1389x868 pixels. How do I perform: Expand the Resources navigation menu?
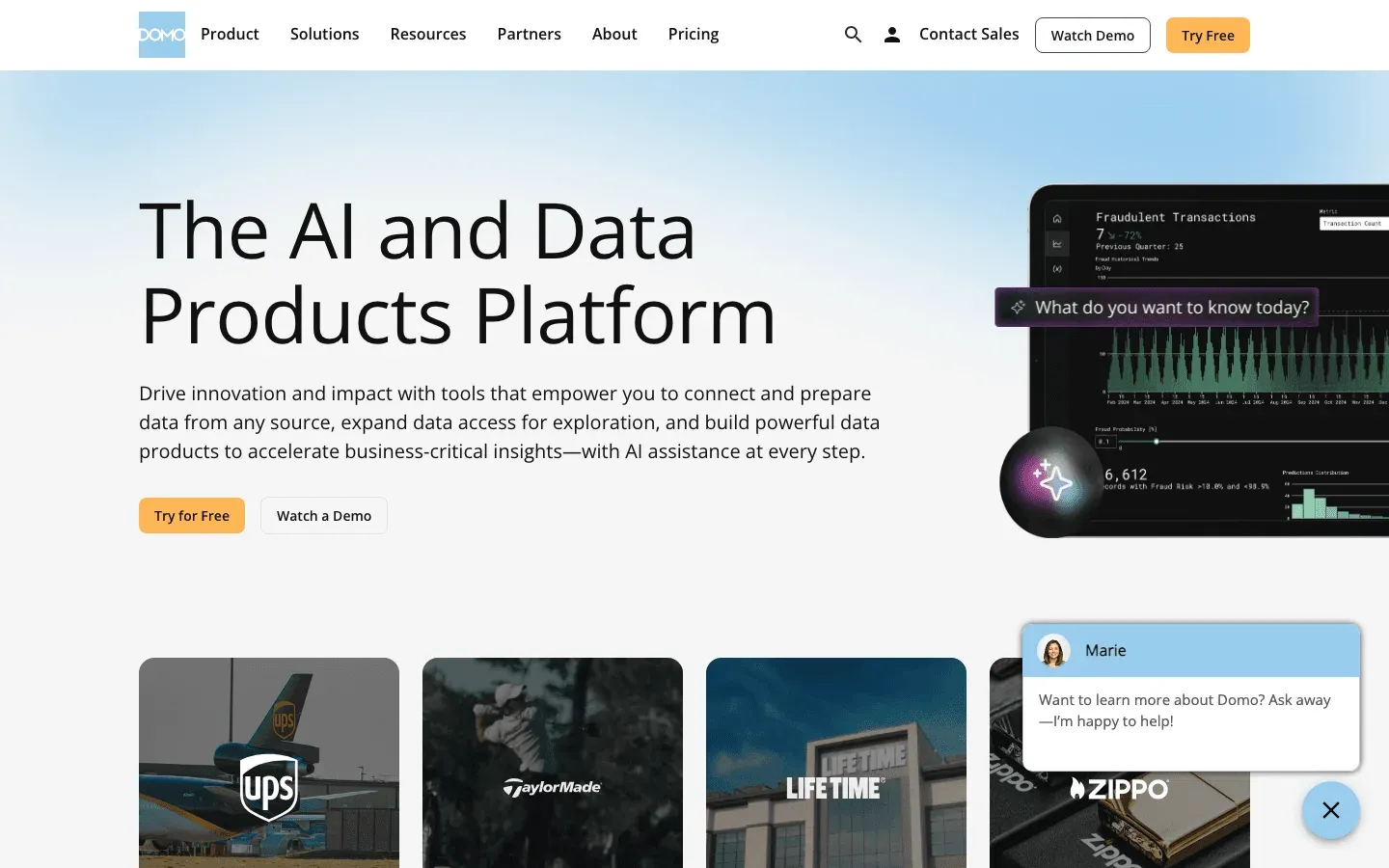(x=428, y=34)
